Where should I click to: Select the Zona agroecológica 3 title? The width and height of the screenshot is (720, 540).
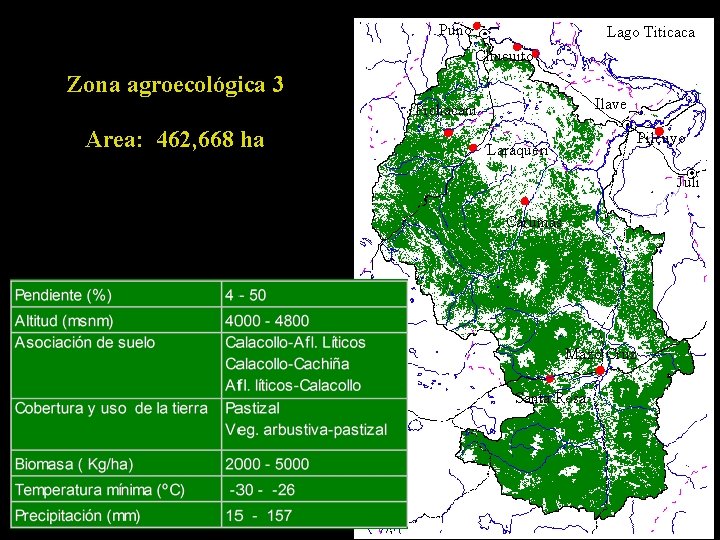[x=175, y=84]
